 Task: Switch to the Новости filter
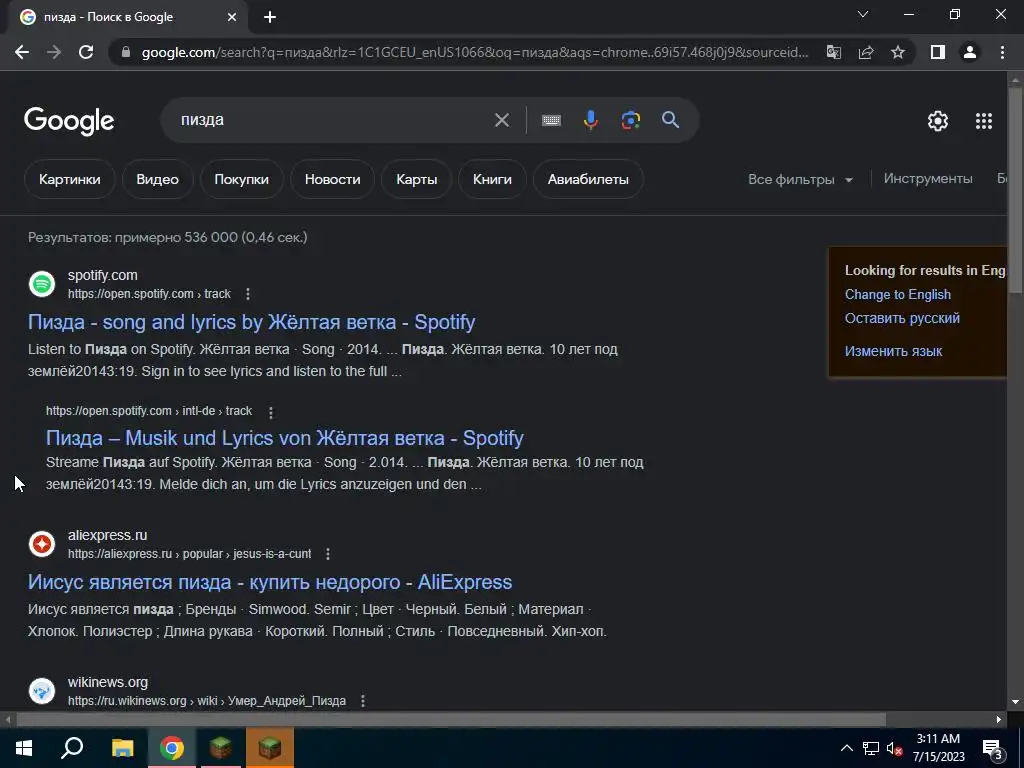(x=332, y=179)
